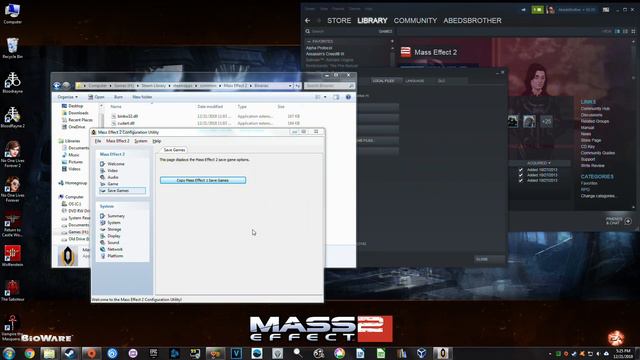Open the Help menu in Configuration Utility

pos(157,141)
